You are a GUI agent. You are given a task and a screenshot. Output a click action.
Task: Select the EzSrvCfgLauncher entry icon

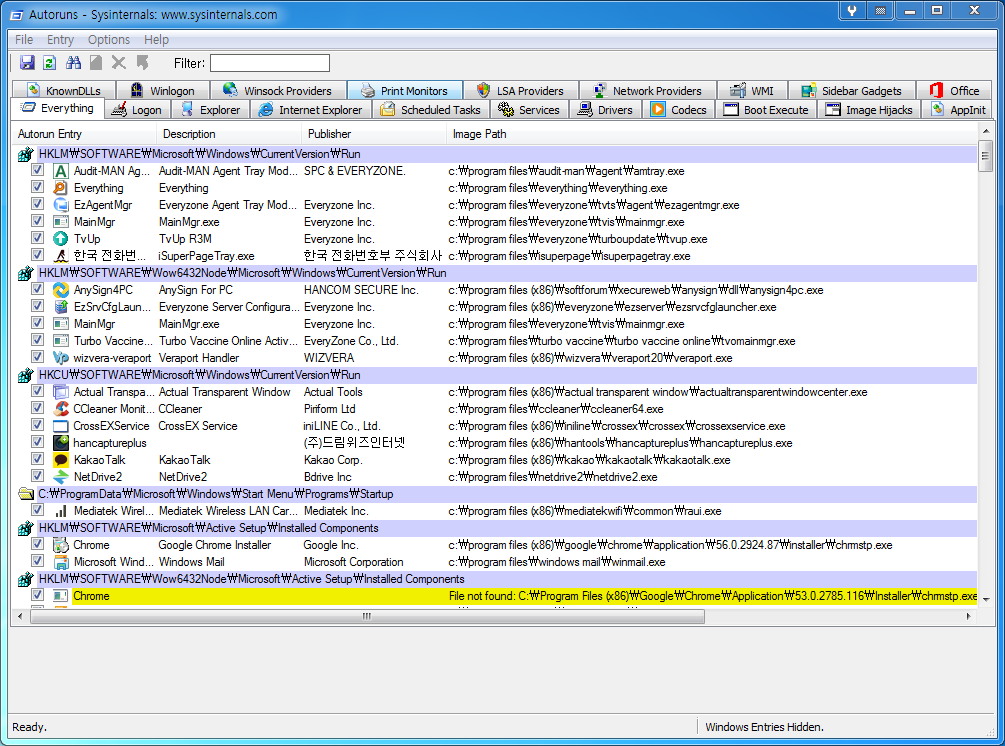(60, 306)
